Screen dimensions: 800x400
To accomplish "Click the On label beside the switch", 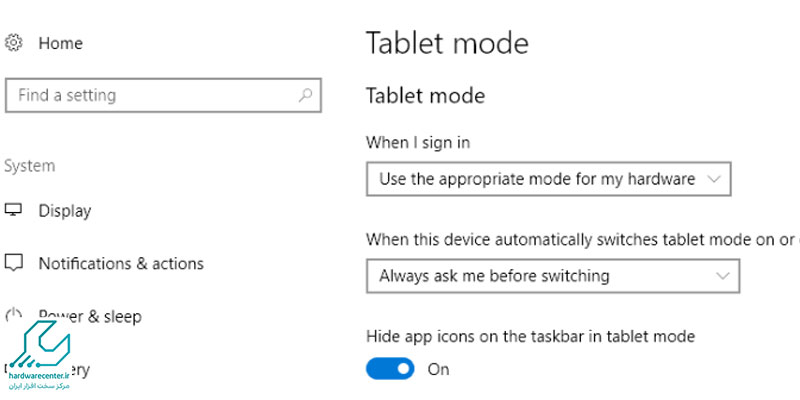I will [438, 369].
